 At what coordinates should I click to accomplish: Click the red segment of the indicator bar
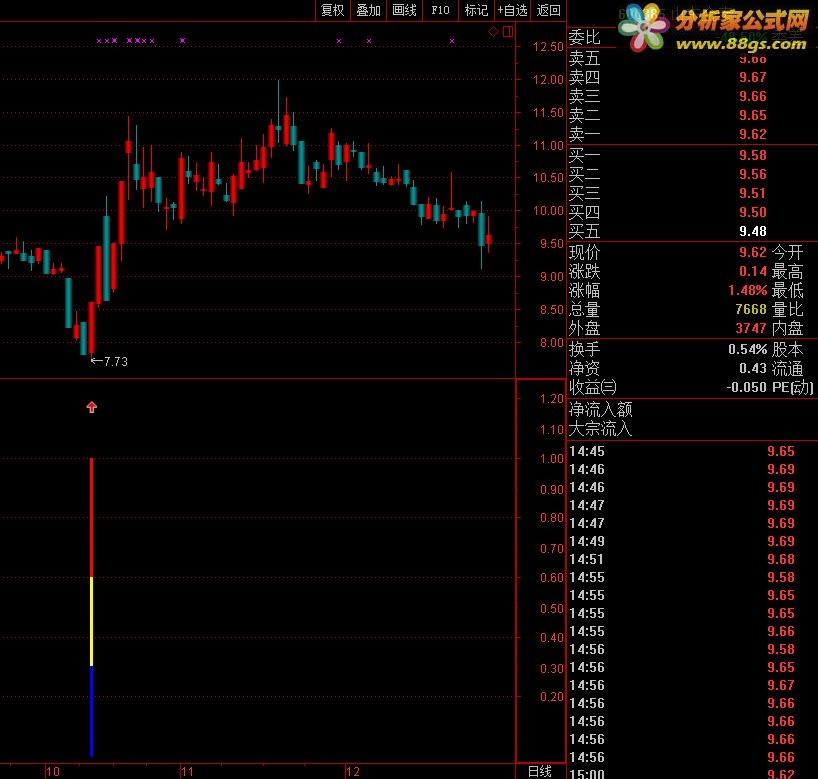[92, 518]
